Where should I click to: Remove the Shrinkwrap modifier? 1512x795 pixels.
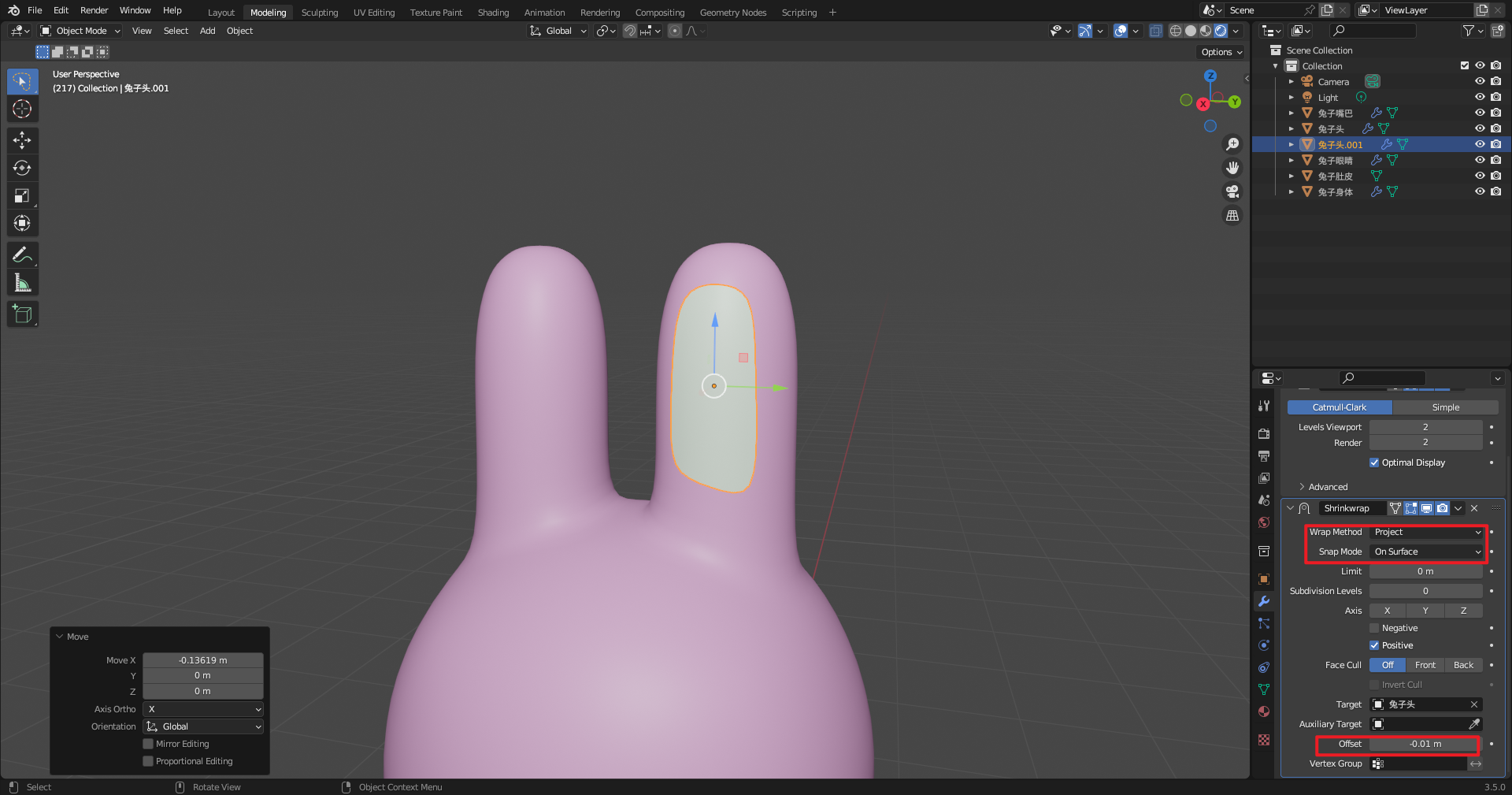point(1475,508)
